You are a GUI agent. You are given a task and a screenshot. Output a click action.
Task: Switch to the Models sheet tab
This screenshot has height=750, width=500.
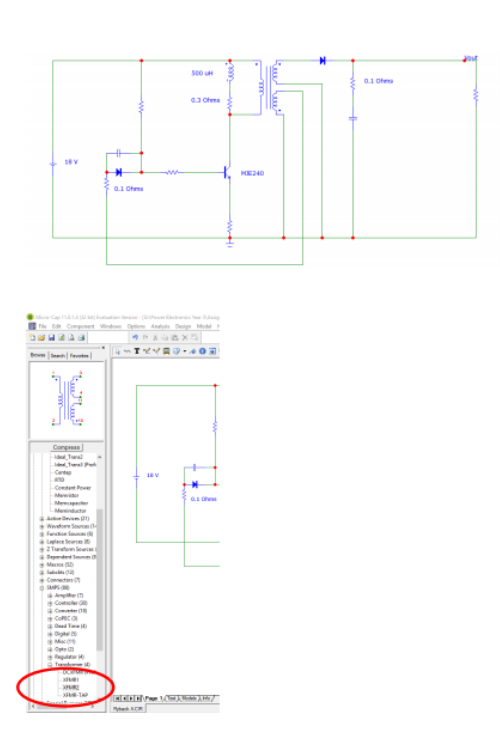189,698
